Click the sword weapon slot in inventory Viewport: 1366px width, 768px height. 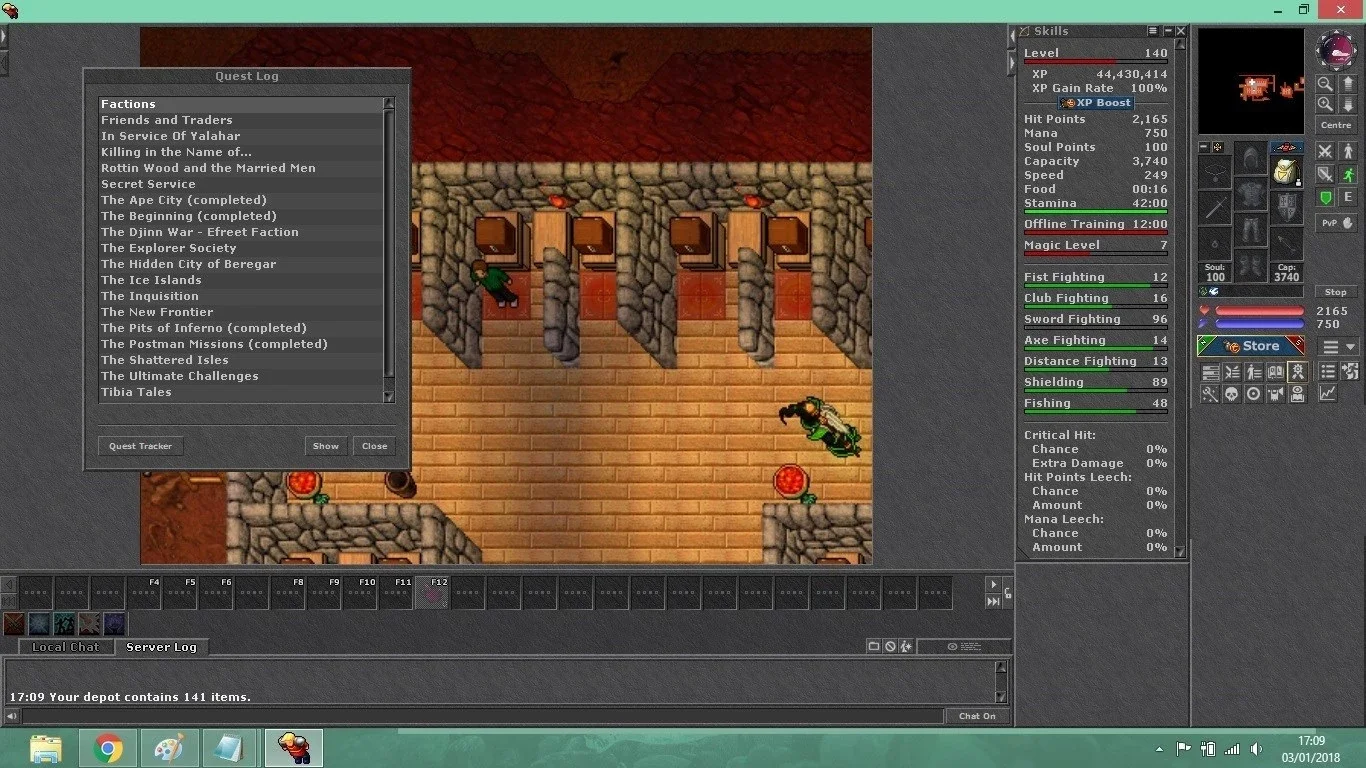(1216, 208)
